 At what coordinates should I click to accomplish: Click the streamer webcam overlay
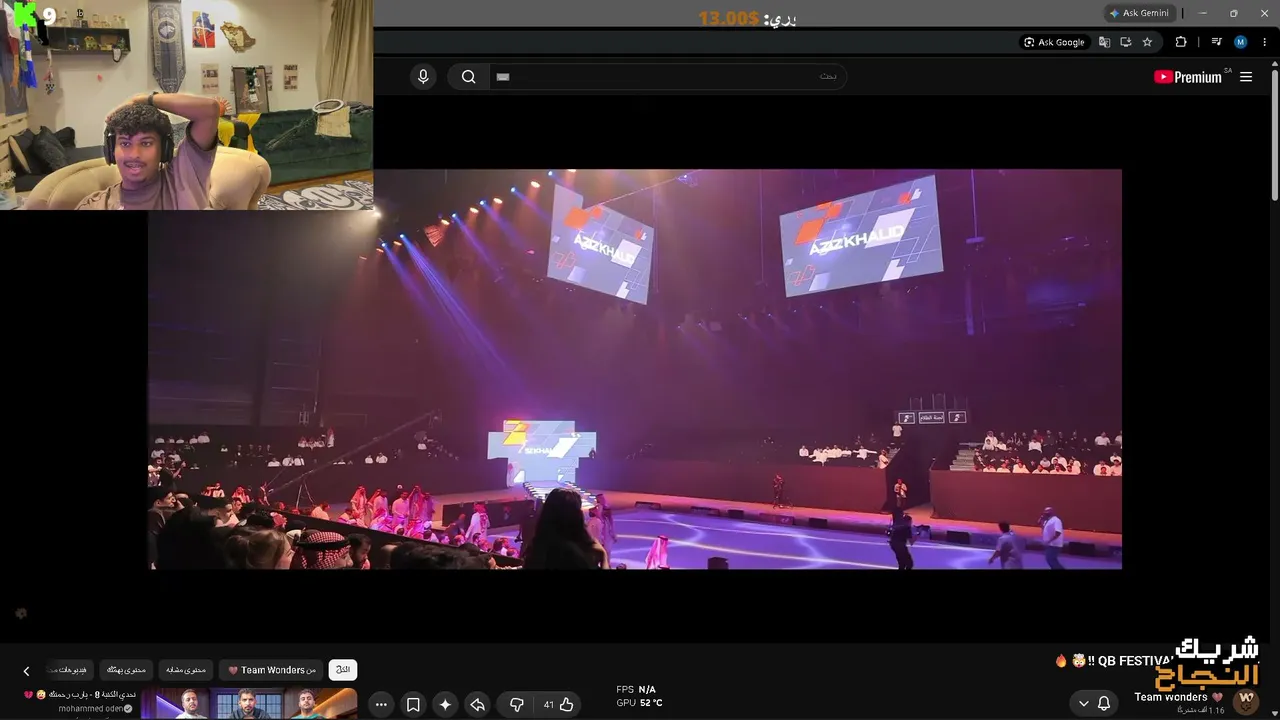[x=187, y=105]
